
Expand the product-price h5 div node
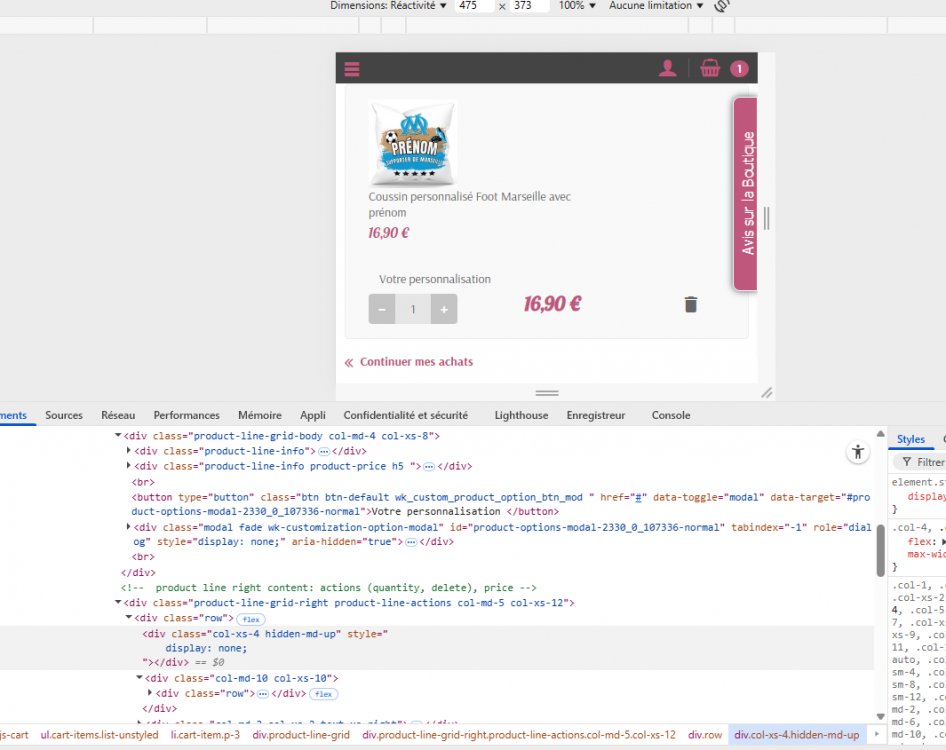[x=129, y=465]
